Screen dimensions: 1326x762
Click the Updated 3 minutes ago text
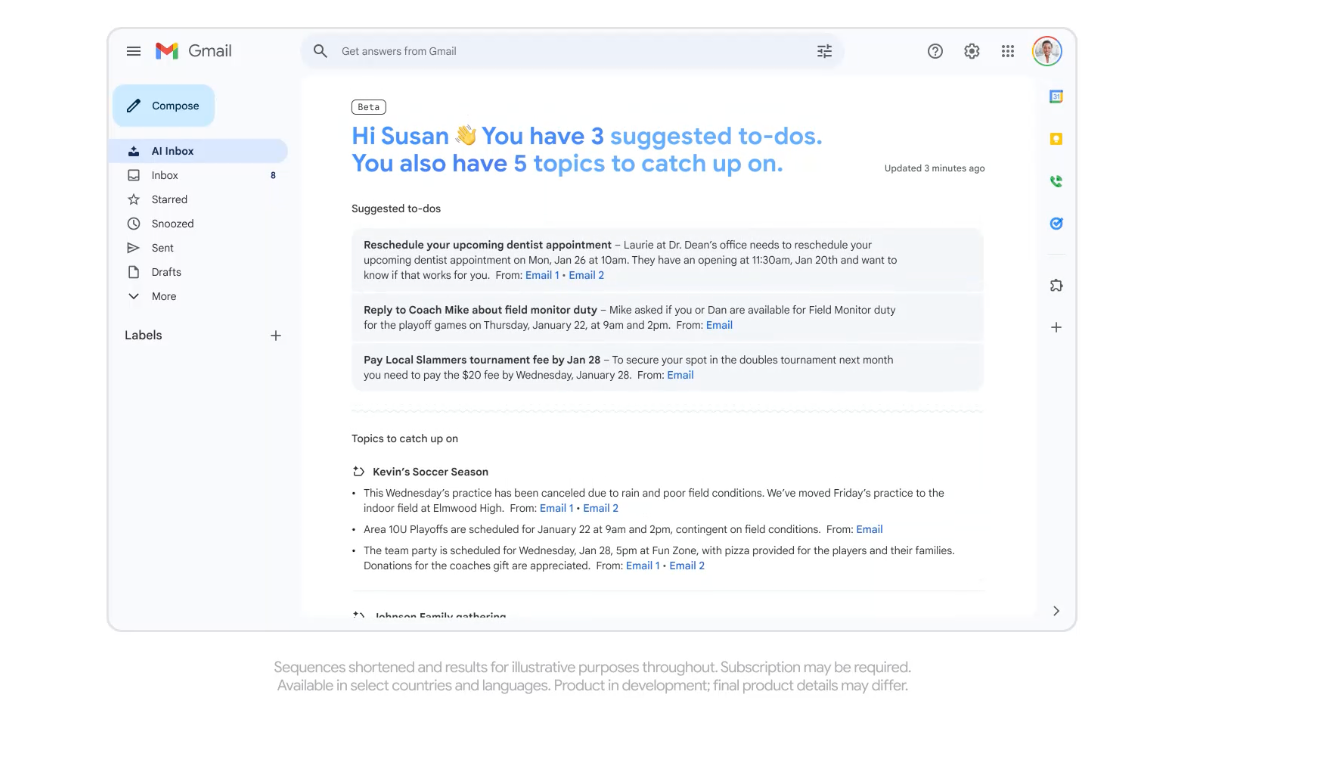[x=934, y=168]
